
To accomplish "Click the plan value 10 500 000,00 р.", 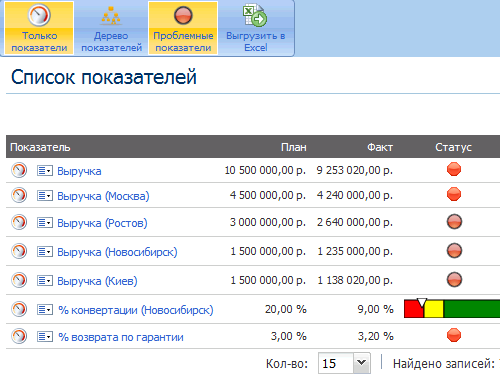I will pos(265,170).
